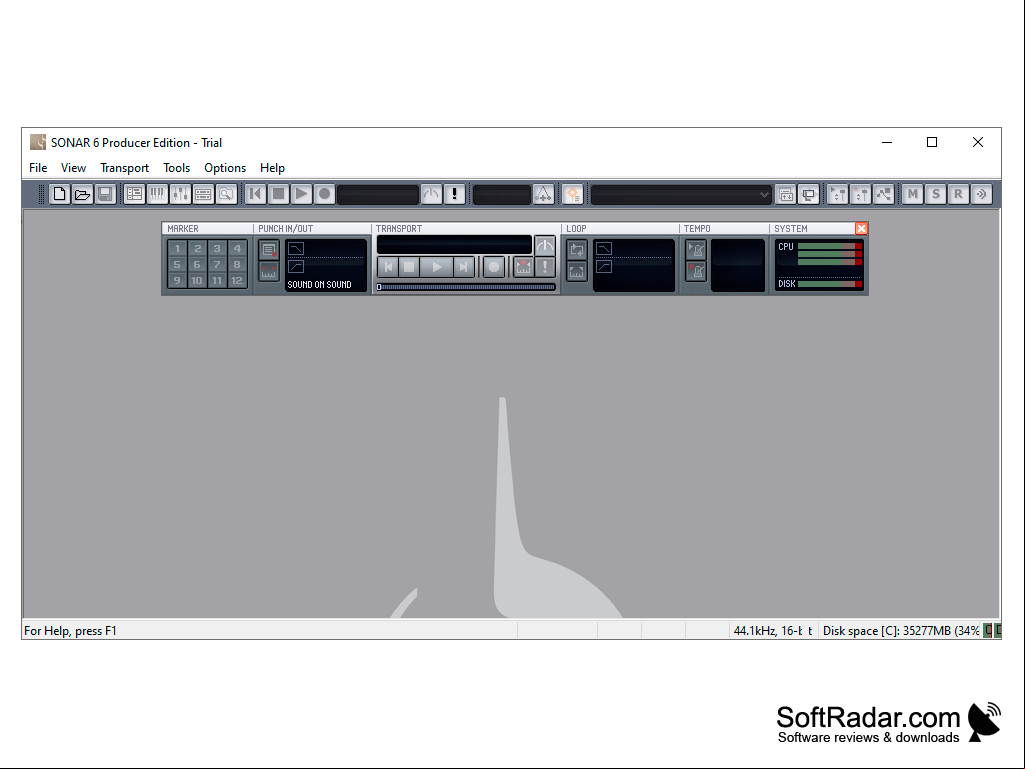Viewport: 1025px width, 769px height.
Task: Start playback from the main toolbar
Action: 301,194
